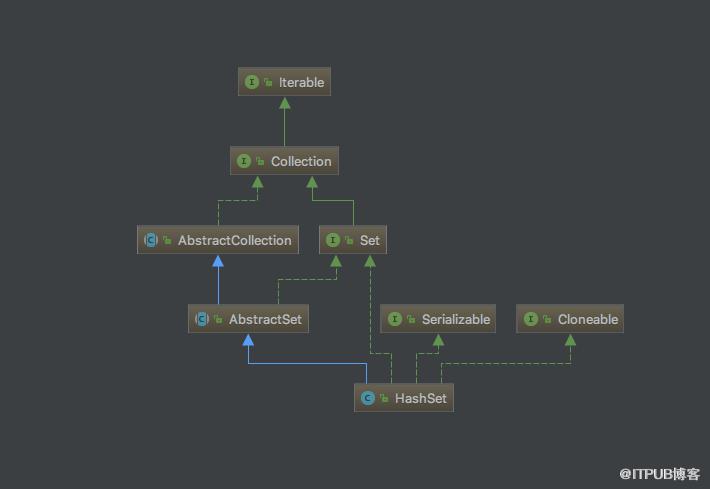Click the lock icon beside Collection
This screenshot has height=489, width=710.
click(260, 161)
